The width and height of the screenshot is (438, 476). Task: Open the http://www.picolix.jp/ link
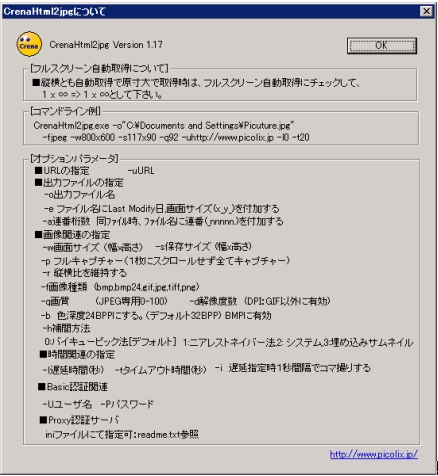374,454
